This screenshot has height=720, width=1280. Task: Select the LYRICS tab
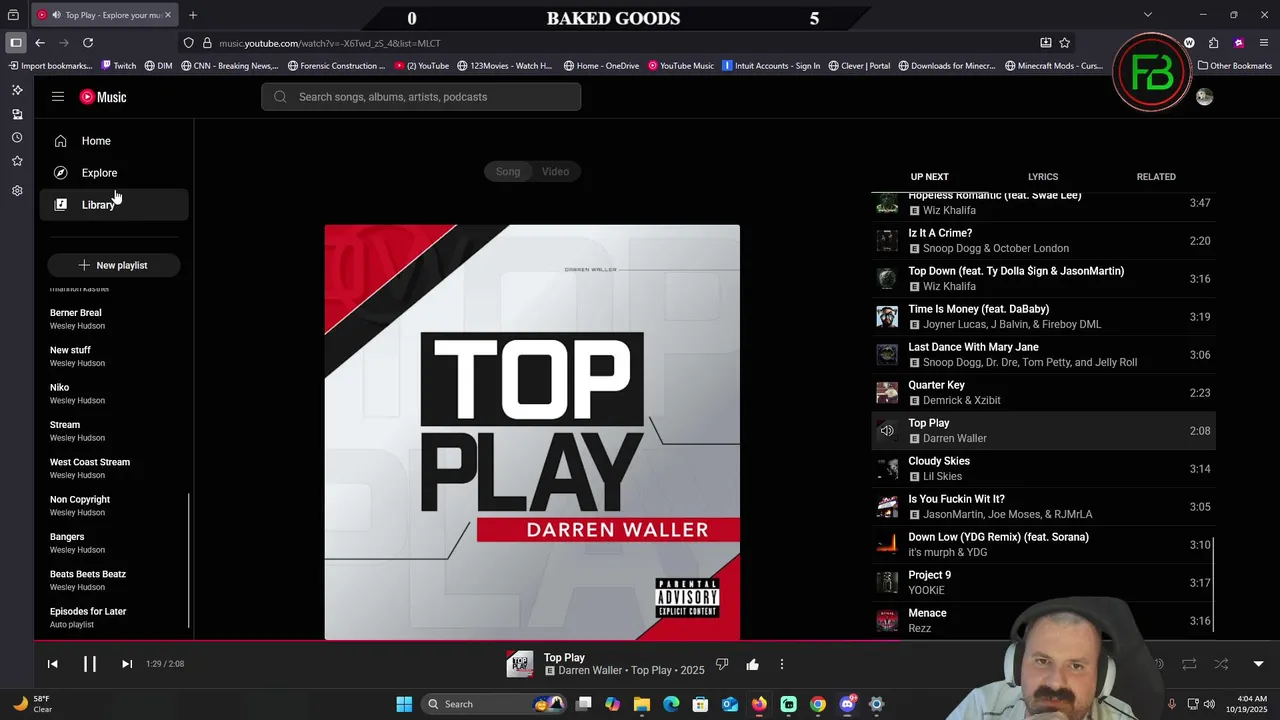(x=1043, y=177)
